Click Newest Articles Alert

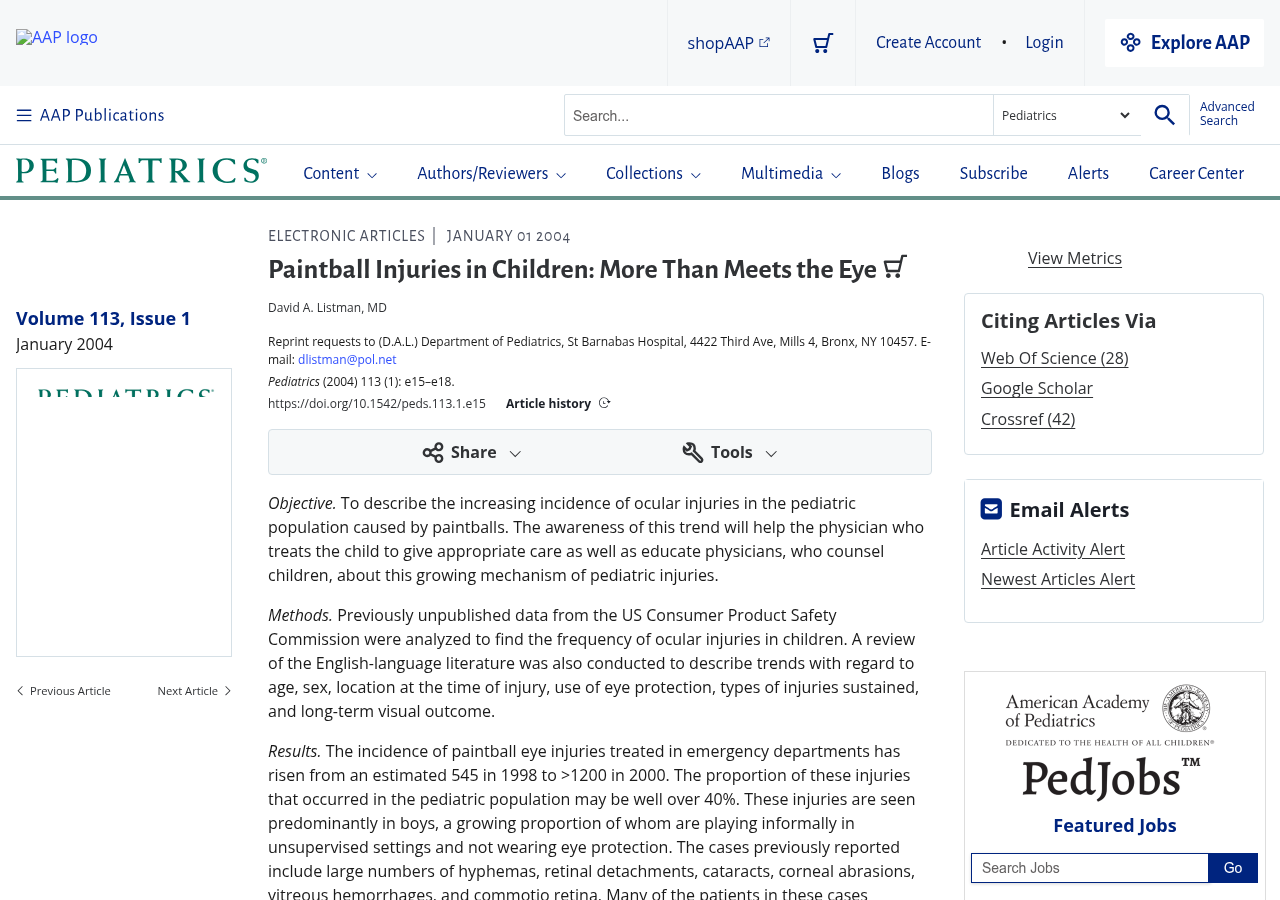1058,579
